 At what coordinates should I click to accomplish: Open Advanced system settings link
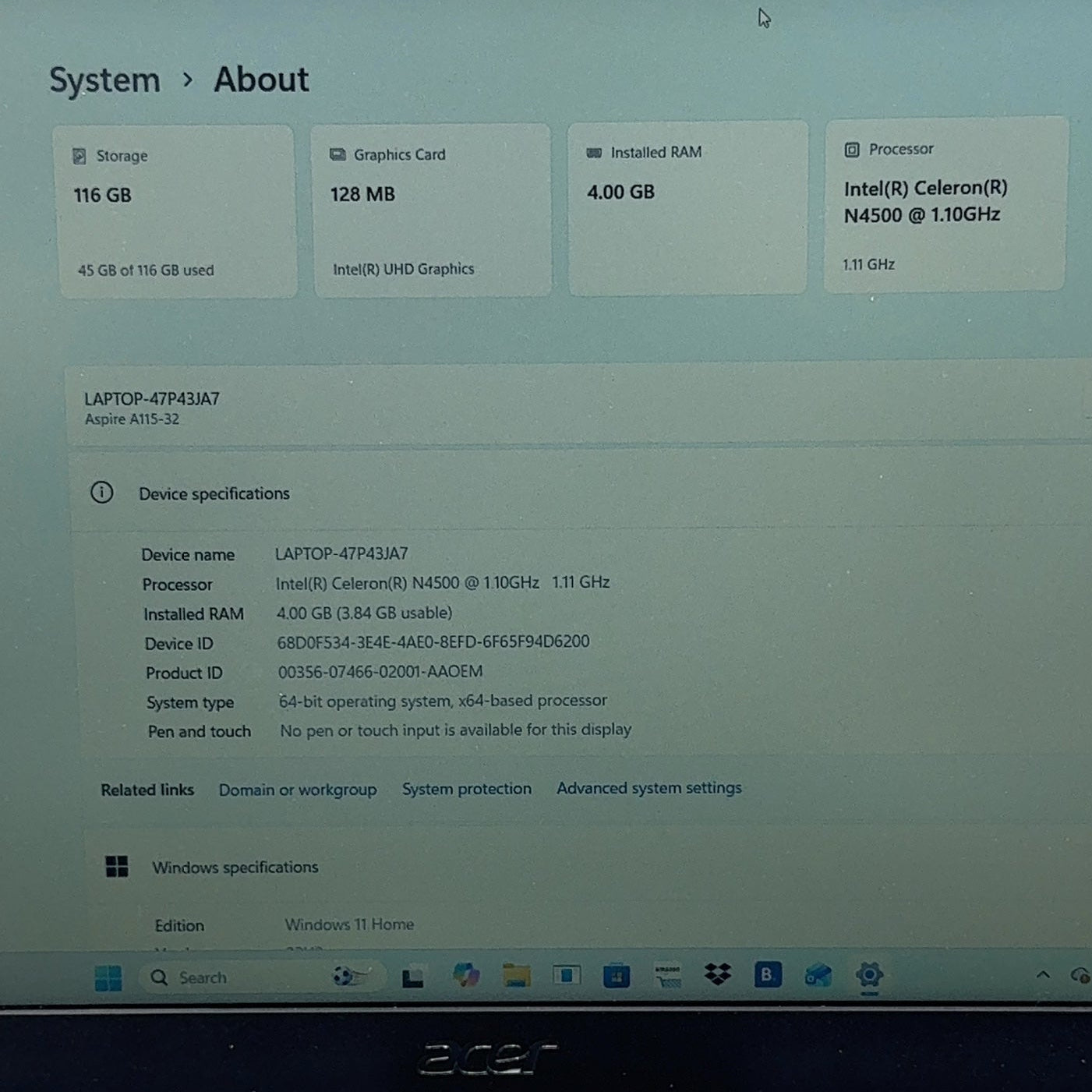coord(649,788)
